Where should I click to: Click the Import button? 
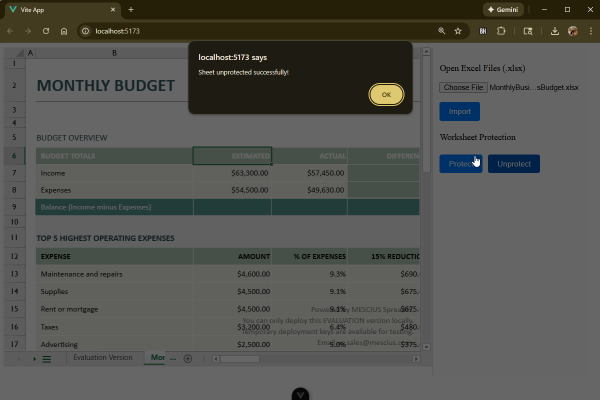point(459,112)
